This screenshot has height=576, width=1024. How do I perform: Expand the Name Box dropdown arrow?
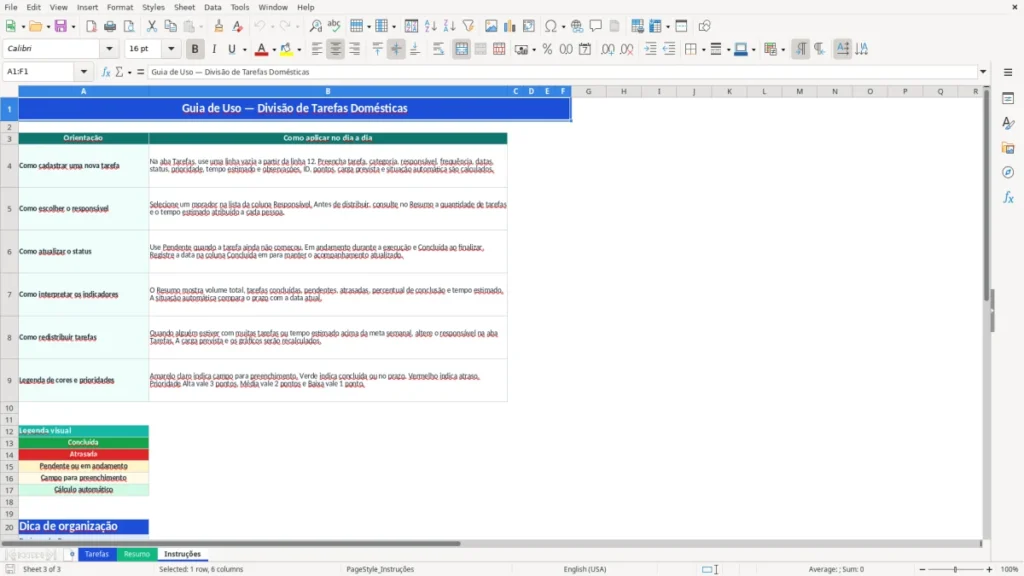(84, 72)
